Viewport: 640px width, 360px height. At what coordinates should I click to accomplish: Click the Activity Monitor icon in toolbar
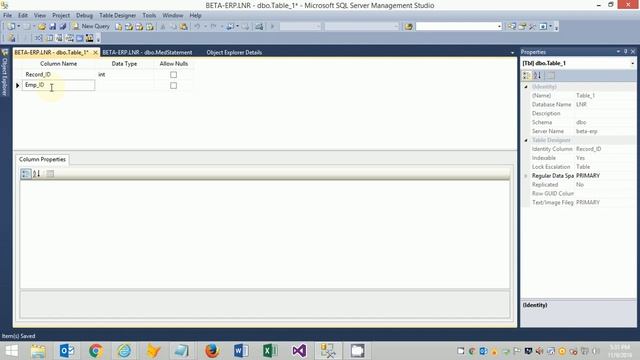(x=259, y=27)
